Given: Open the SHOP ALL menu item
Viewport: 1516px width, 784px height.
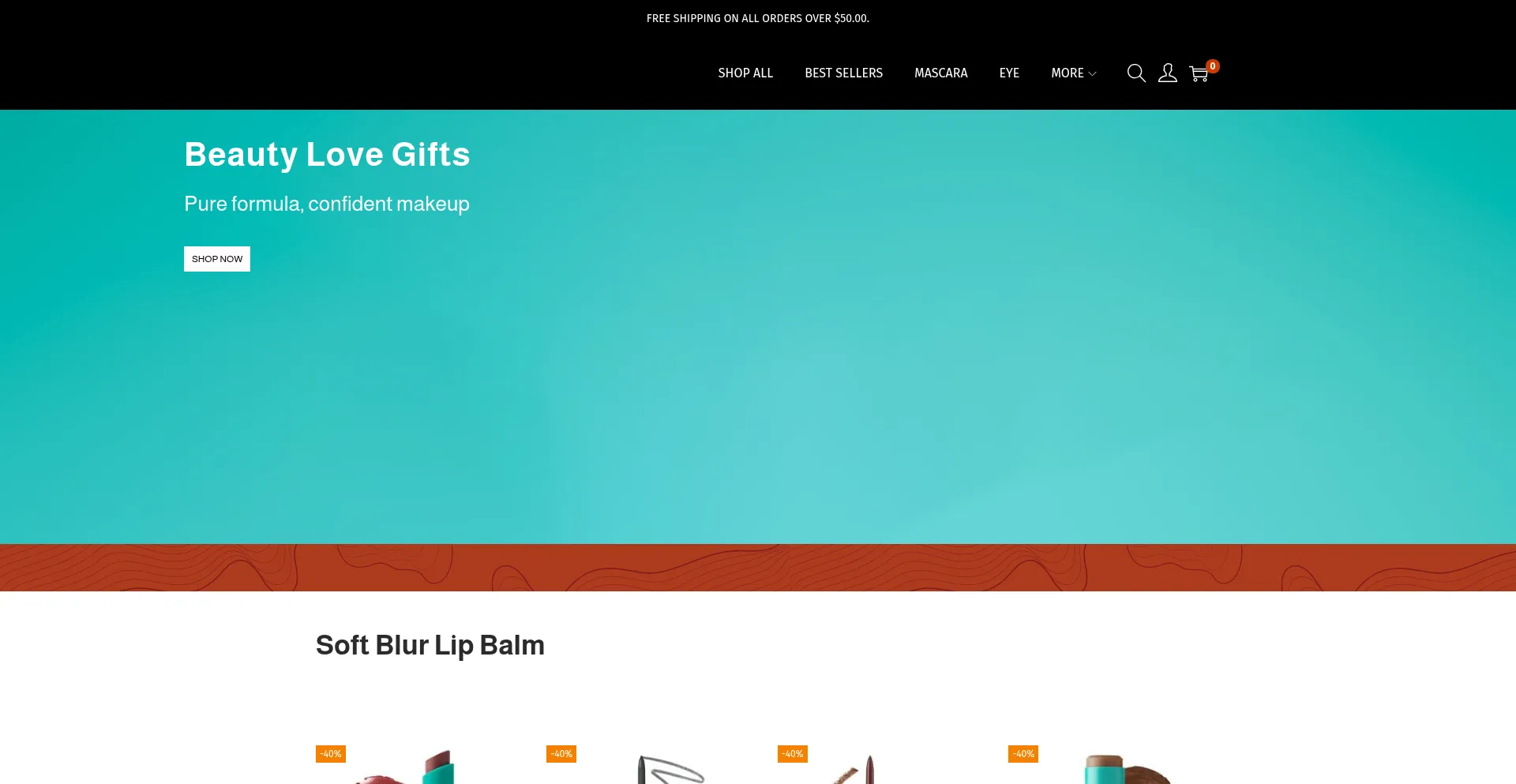Looking at the screenshot, I should (x=745, y=73).
